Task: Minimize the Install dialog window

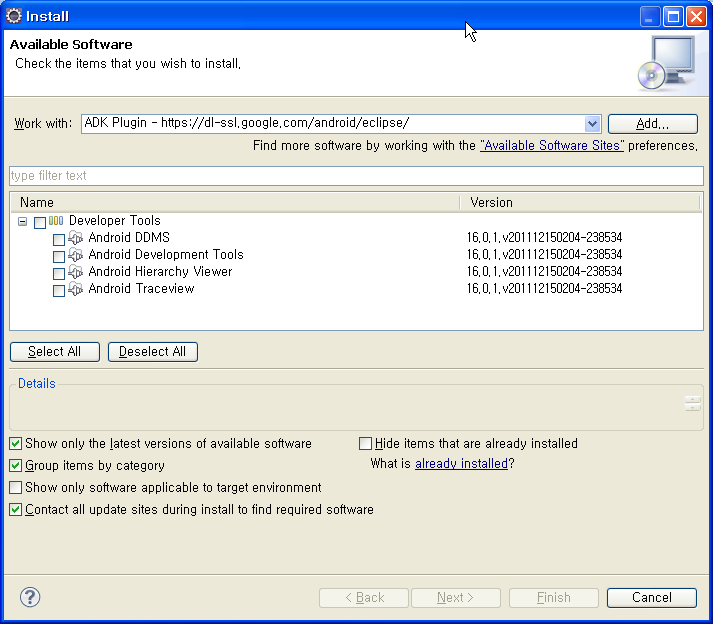Action: [650, 17]
